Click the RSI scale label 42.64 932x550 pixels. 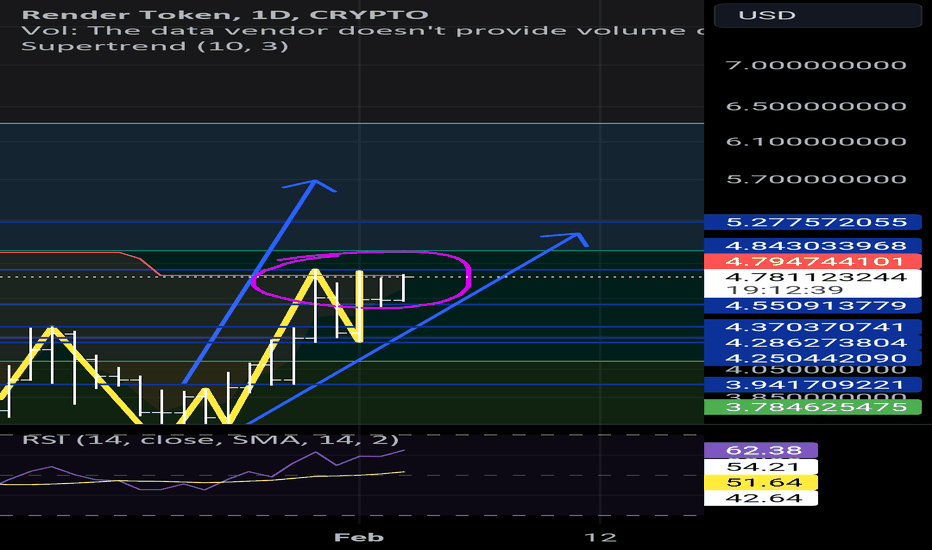pos(761,498)
